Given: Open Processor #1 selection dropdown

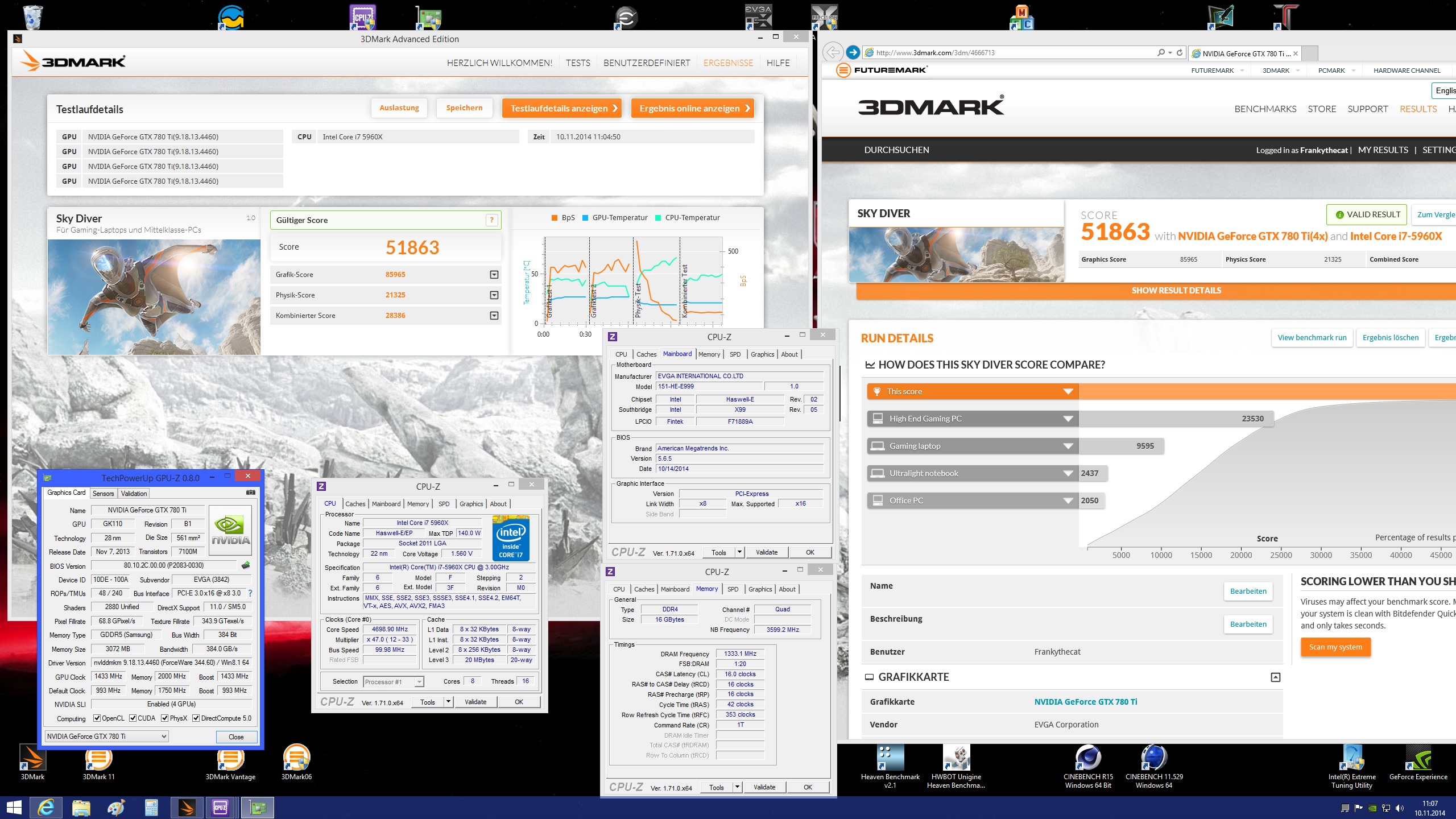Looking at the screenshot, I should (394, 681).
